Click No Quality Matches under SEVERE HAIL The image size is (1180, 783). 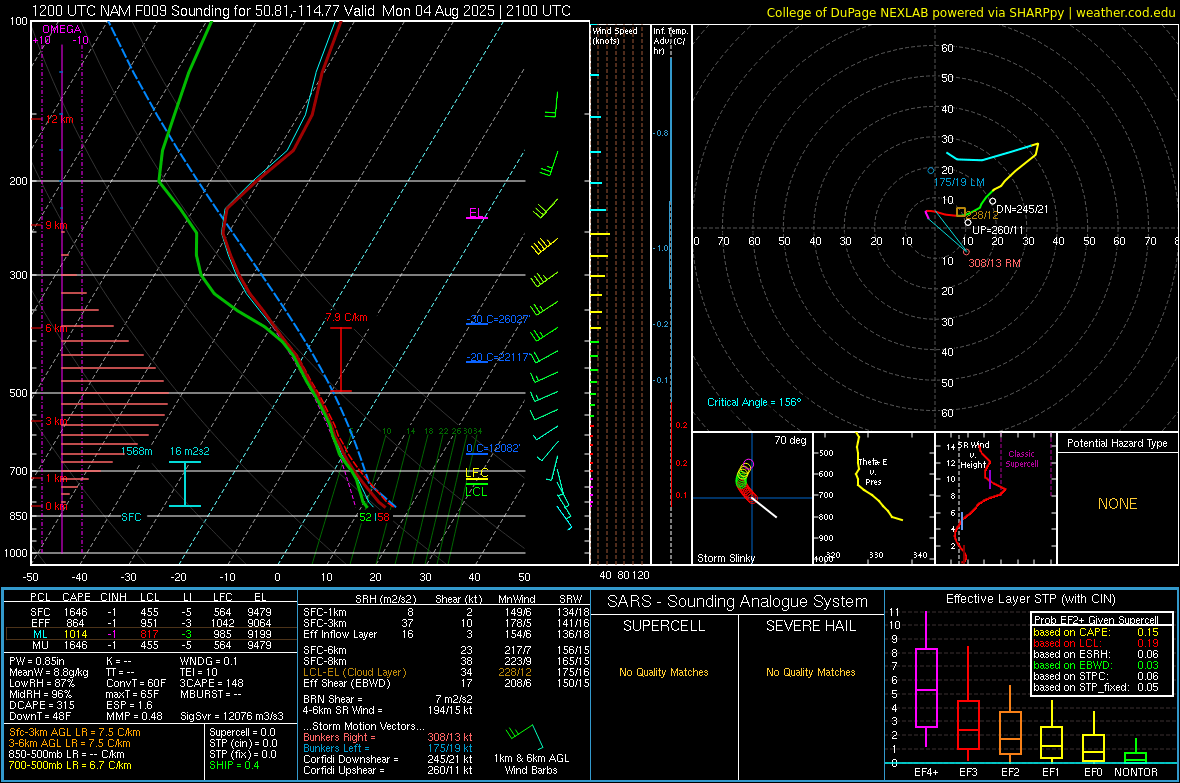[810, 672]
